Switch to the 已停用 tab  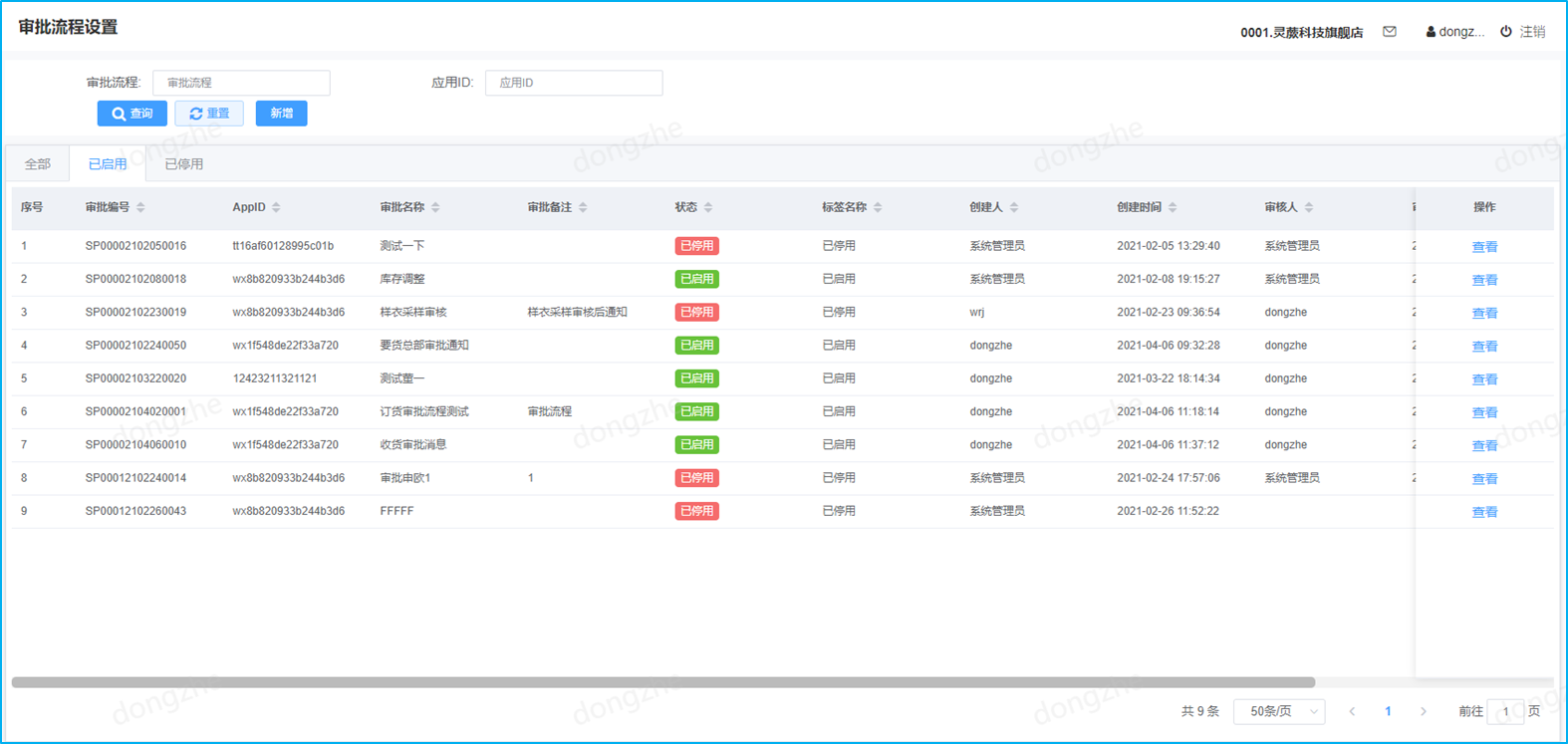[x=183, y=164]
